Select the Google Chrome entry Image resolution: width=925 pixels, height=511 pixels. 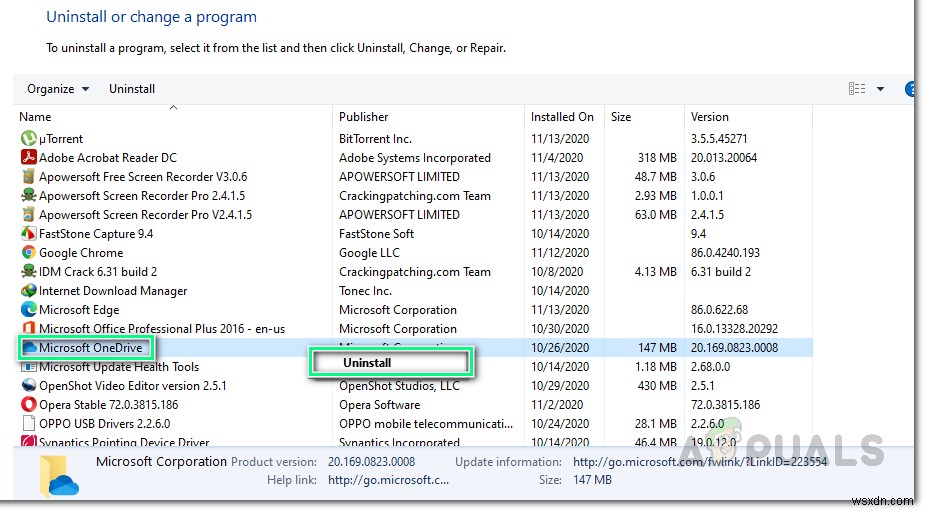pos(81,253)
